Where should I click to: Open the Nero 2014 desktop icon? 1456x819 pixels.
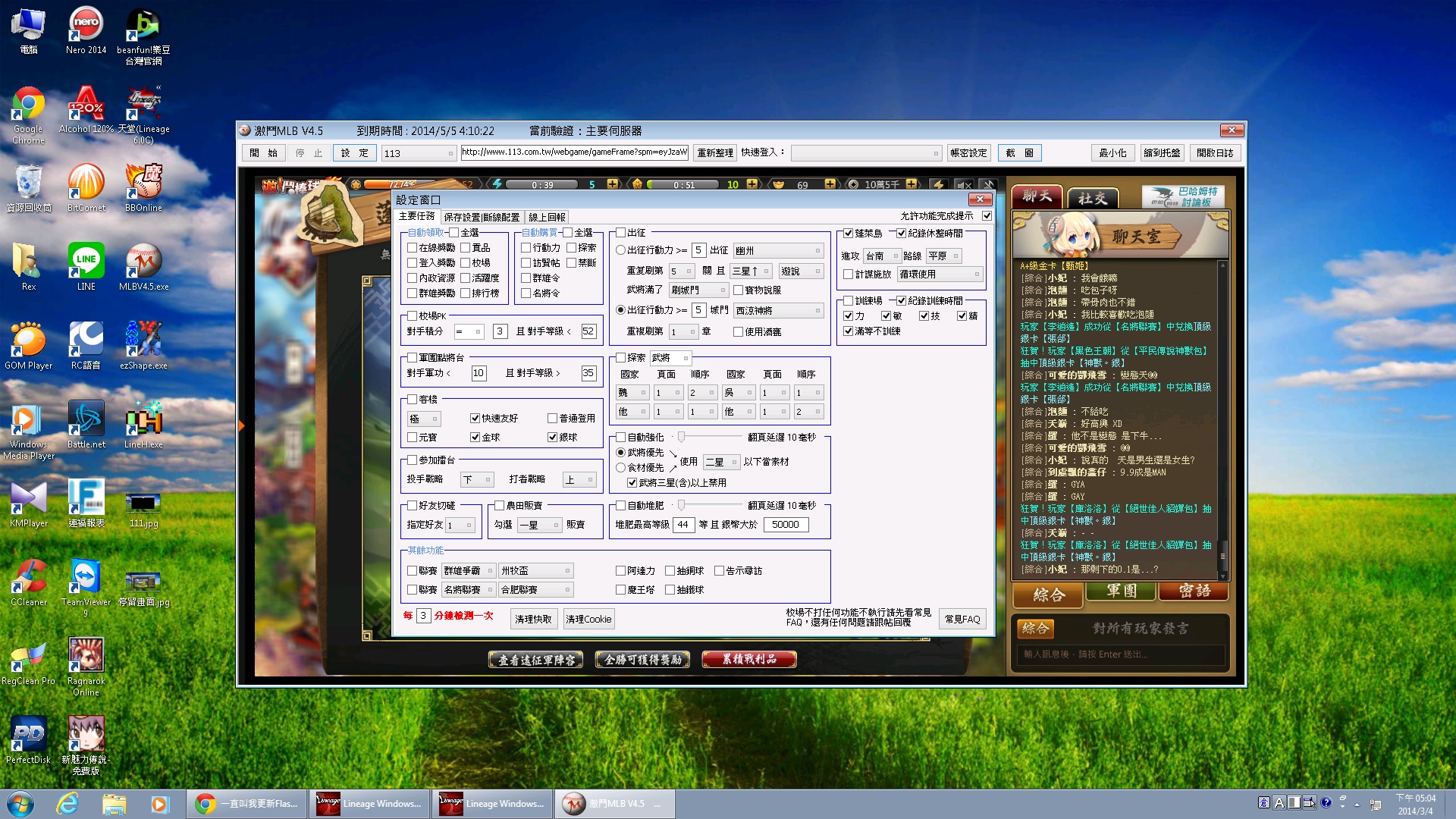86,31
